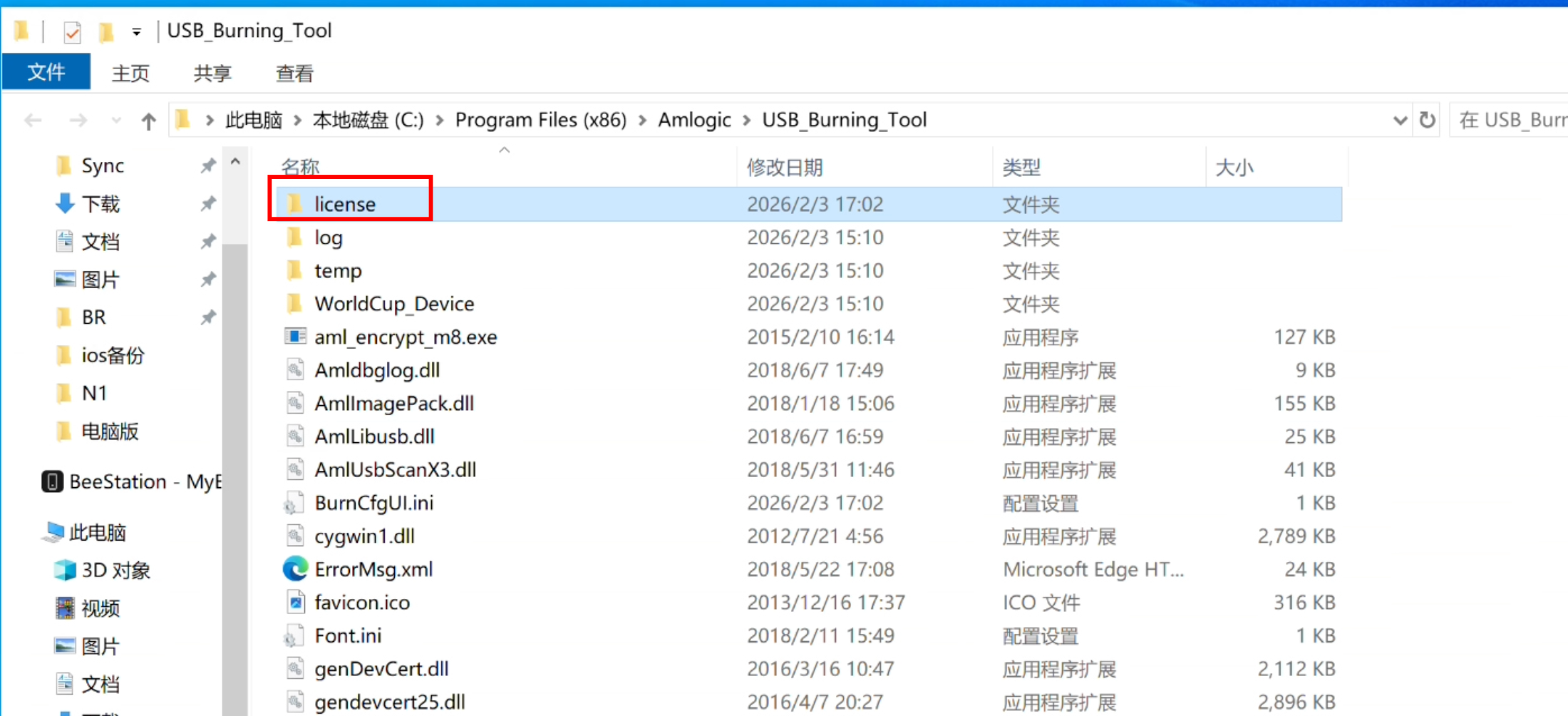Click the navigation pane scroll up arrow

(235, 163)
